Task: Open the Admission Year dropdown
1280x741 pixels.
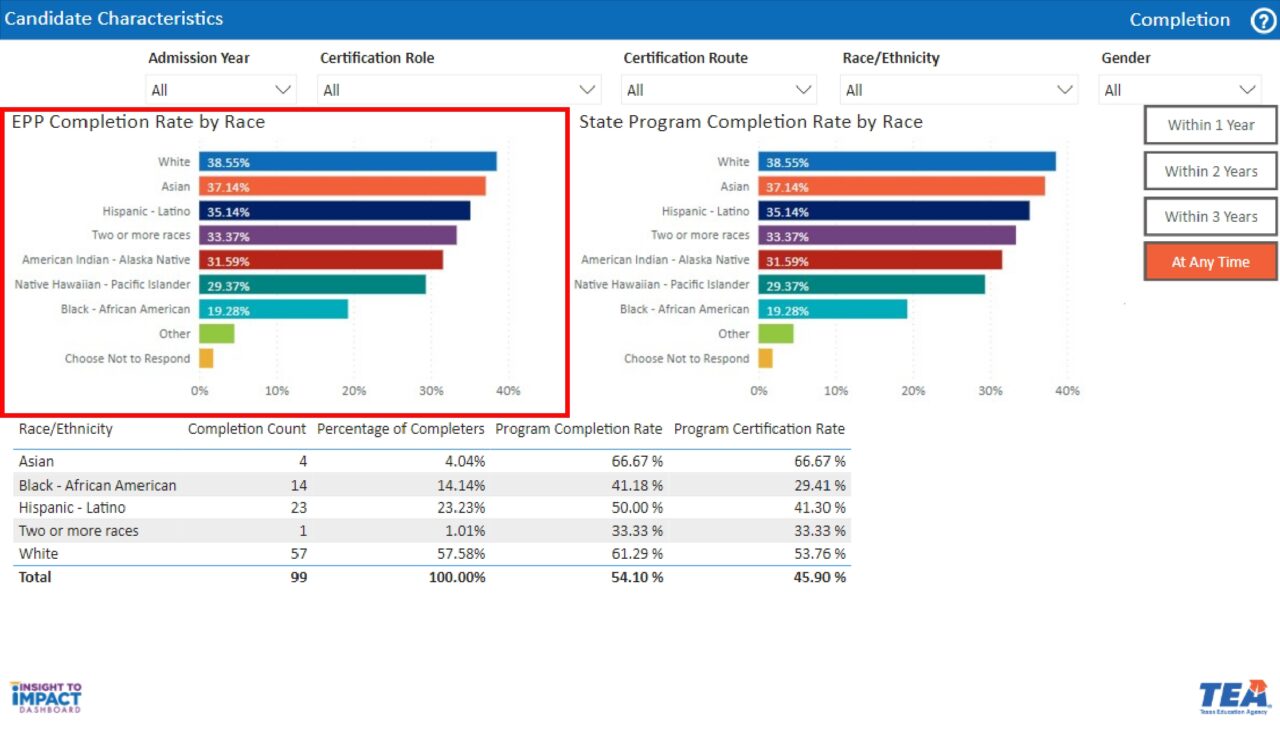Action: 221,90
